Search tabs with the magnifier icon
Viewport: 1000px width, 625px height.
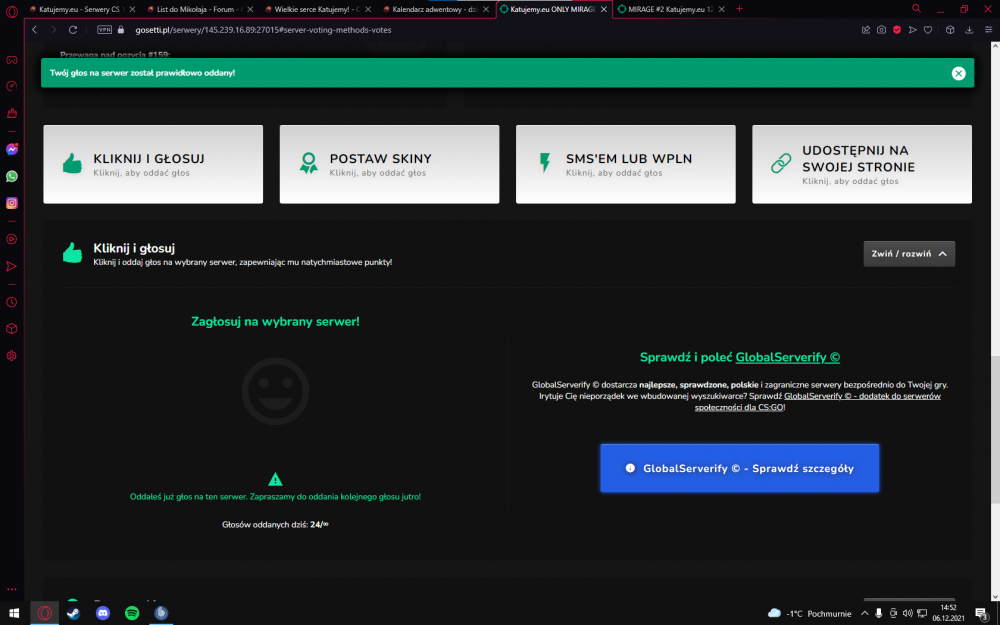point(916,9)
